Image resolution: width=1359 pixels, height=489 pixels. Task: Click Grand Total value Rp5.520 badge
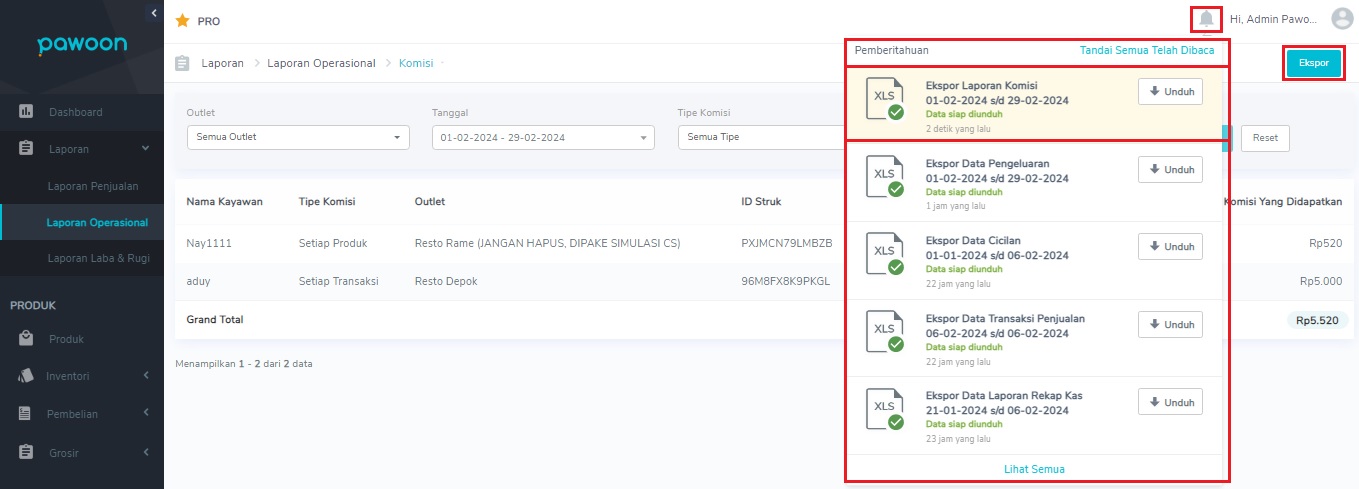point(1318,320)
